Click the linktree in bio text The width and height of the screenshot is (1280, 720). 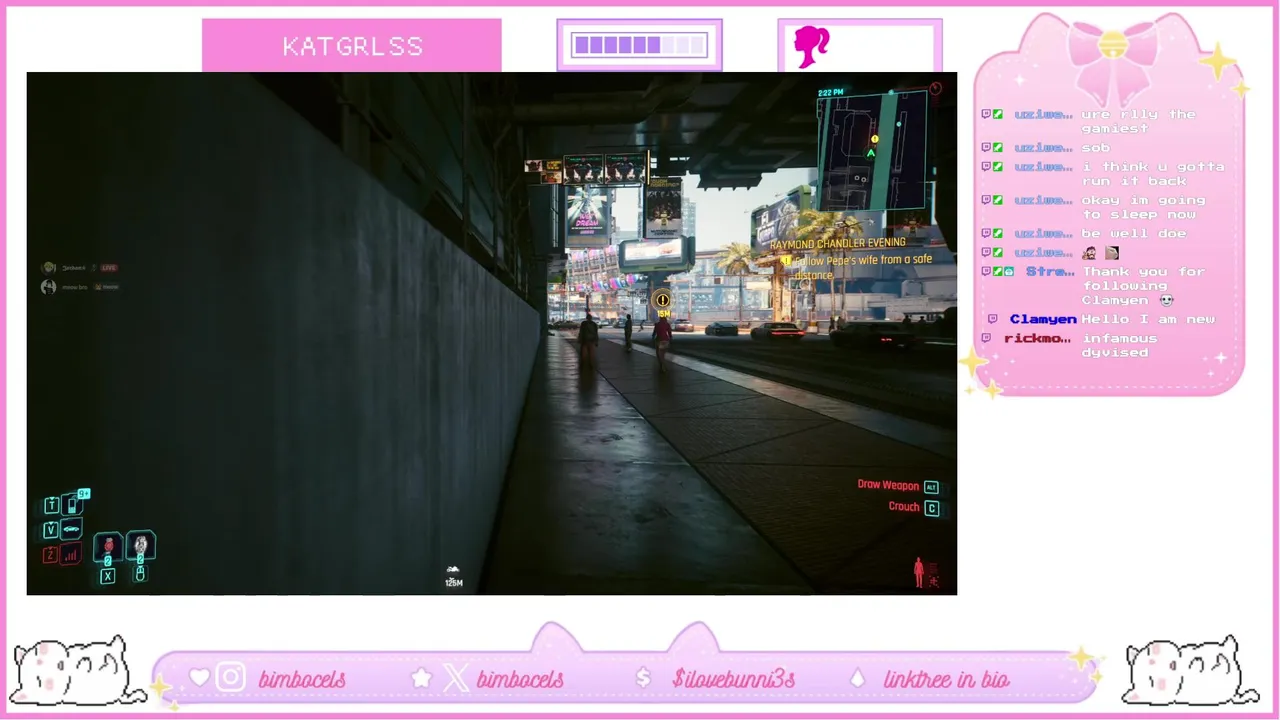(947, 679)
